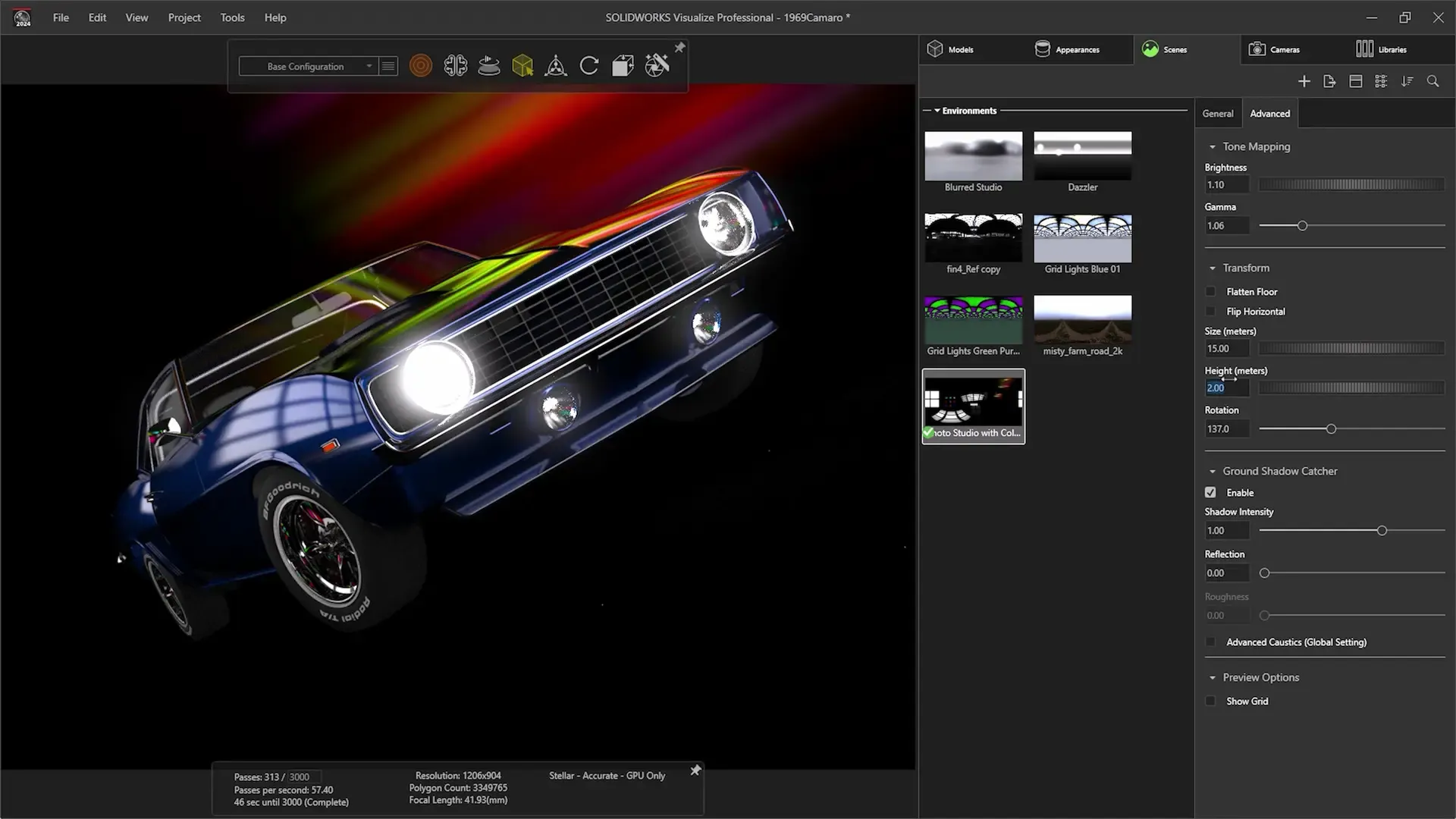This screenshot has width=1456, height=819.
Task: Collapse the Tone Mapping section
Action: point(1213,147)
